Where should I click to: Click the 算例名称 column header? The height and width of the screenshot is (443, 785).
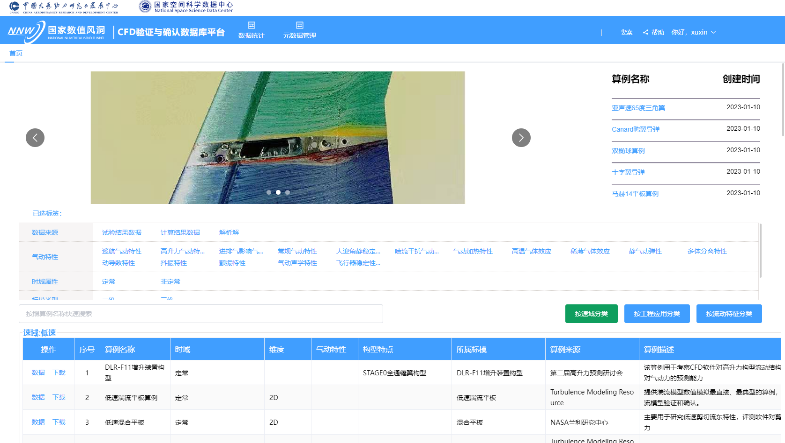pyautogui.click(x=120, y=349)
